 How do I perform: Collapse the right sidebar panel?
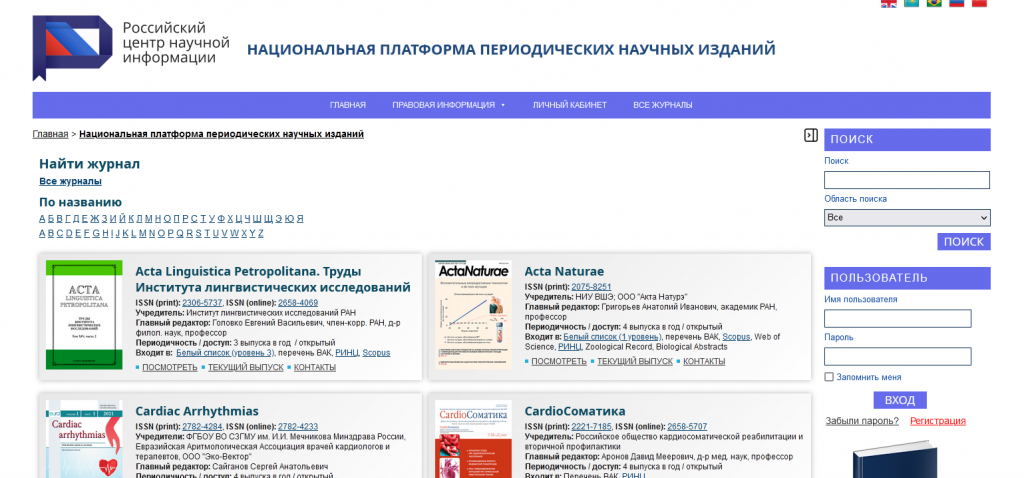[x=811, y=135]
